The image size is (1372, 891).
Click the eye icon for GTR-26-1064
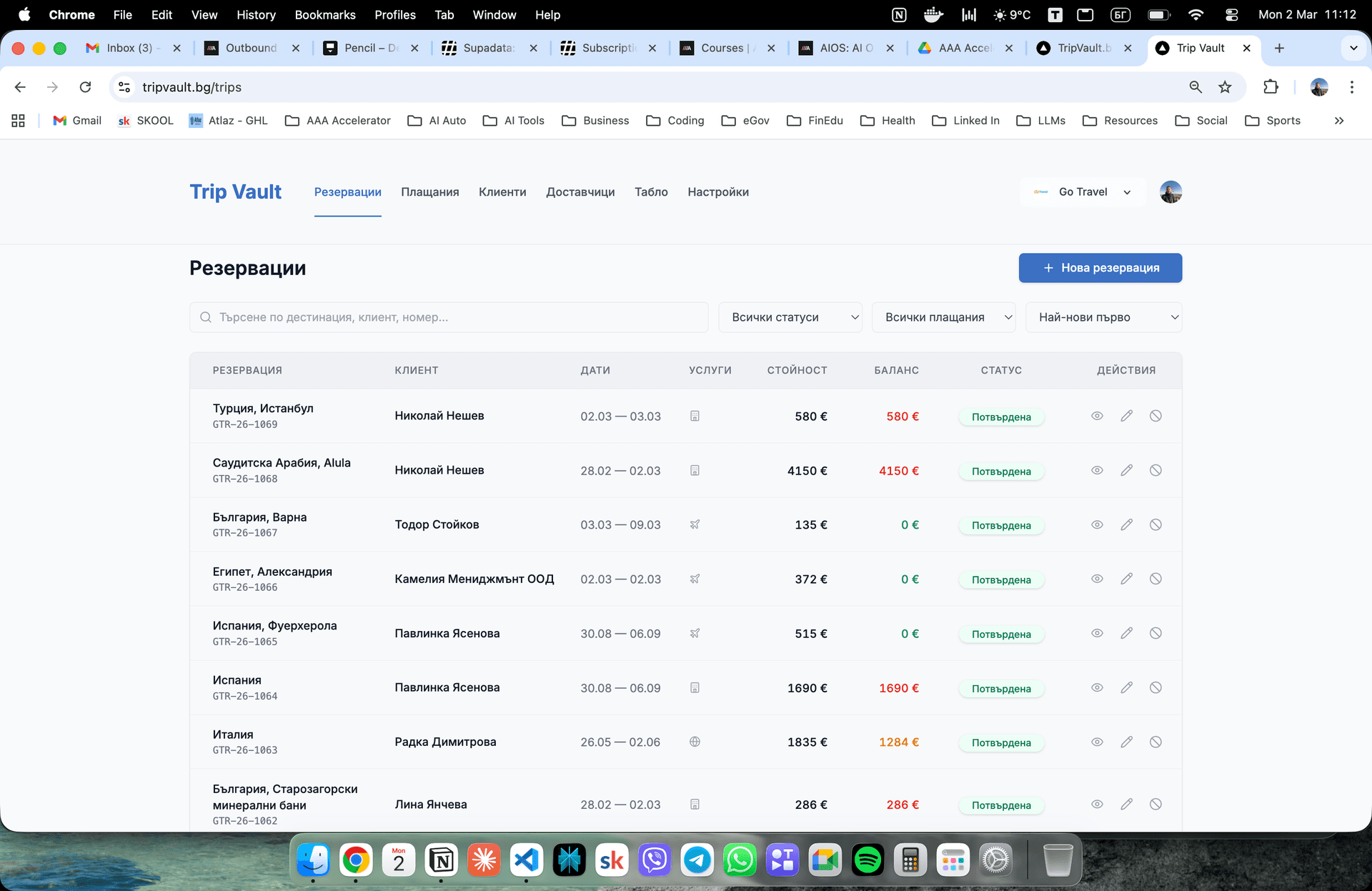[1097, 687]
